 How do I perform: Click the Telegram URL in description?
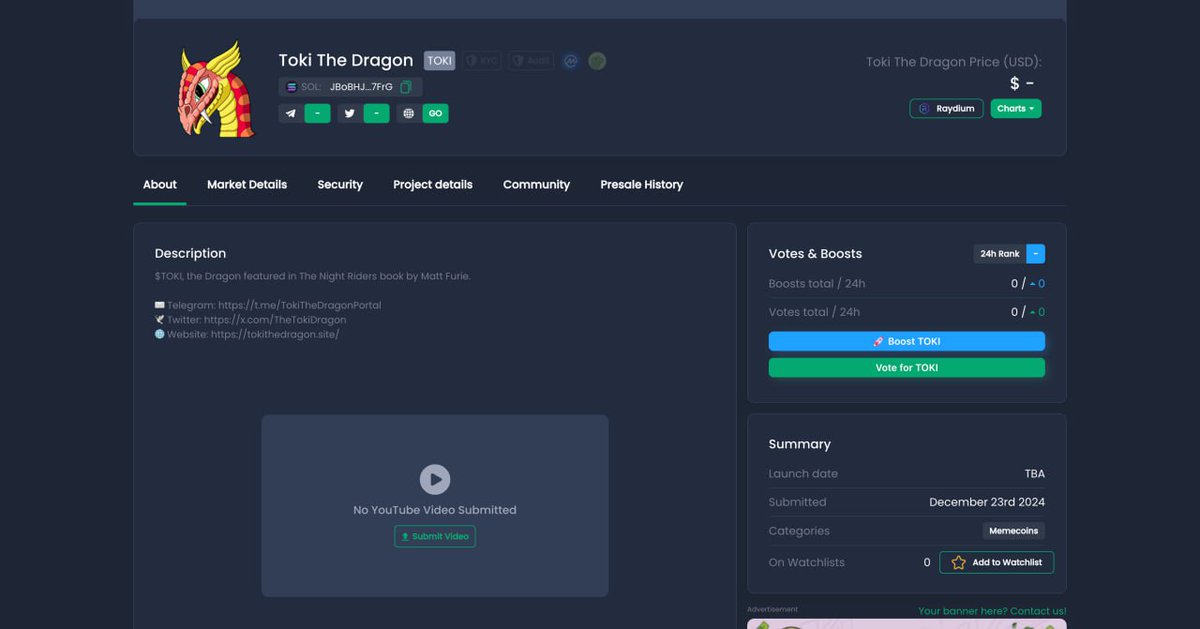click(x=300, y=305)
